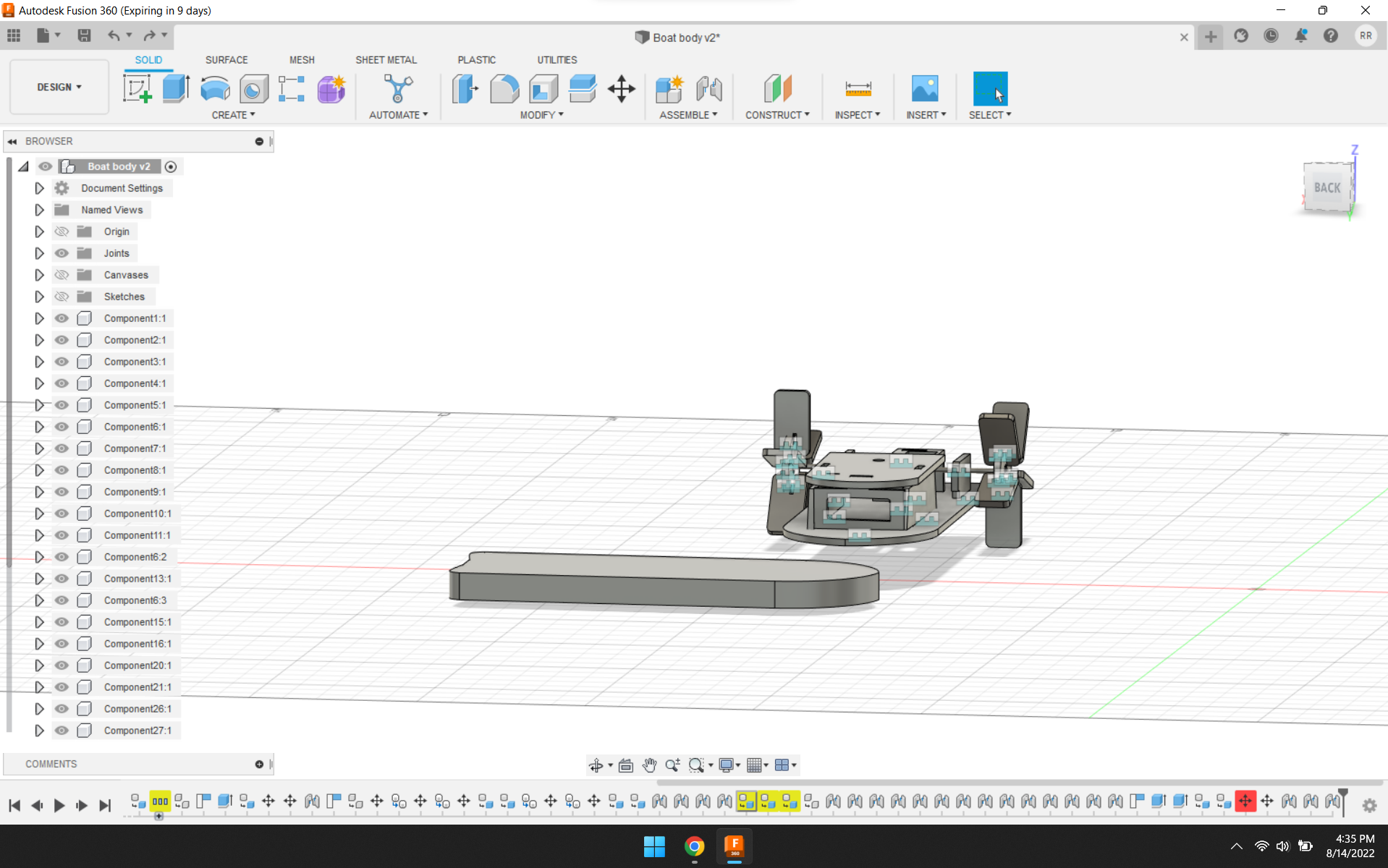Image resolution: width=1388 pixels, height=868 pixels.
Task: Select the Create Sketch tool
Action: 137,88
